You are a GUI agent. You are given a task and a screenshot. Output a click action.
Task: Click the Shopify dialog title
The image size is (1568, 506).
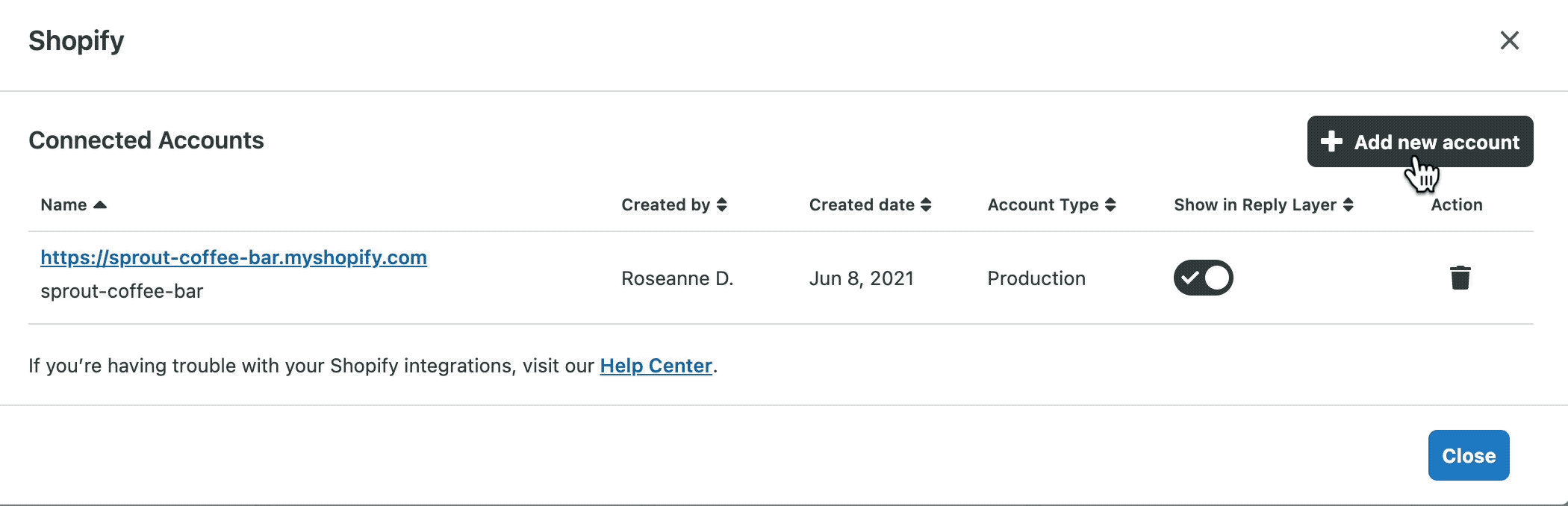[76, 40]
